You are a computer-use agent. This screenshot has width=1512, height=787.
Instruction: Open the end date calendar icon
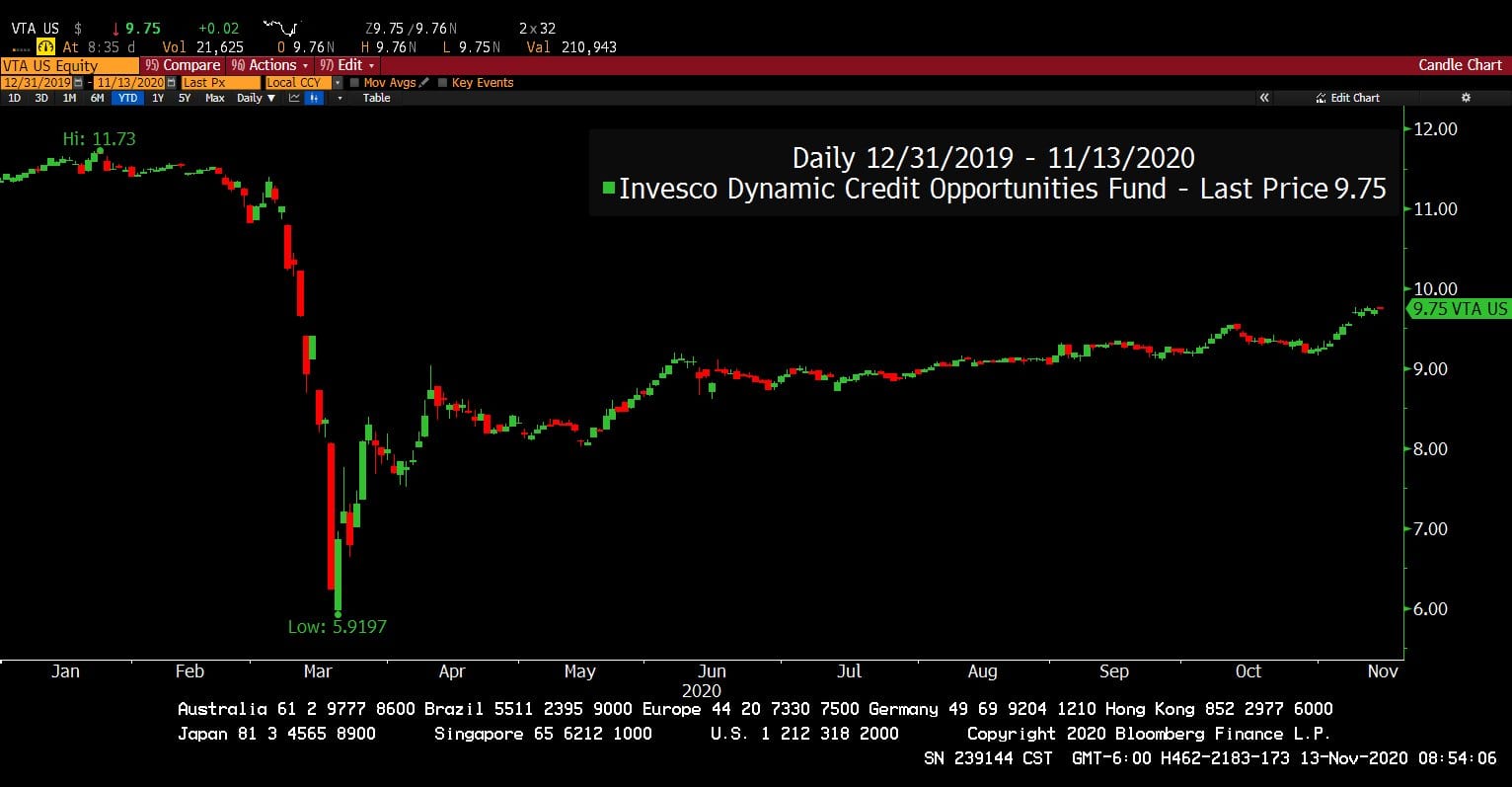[171, 83]
